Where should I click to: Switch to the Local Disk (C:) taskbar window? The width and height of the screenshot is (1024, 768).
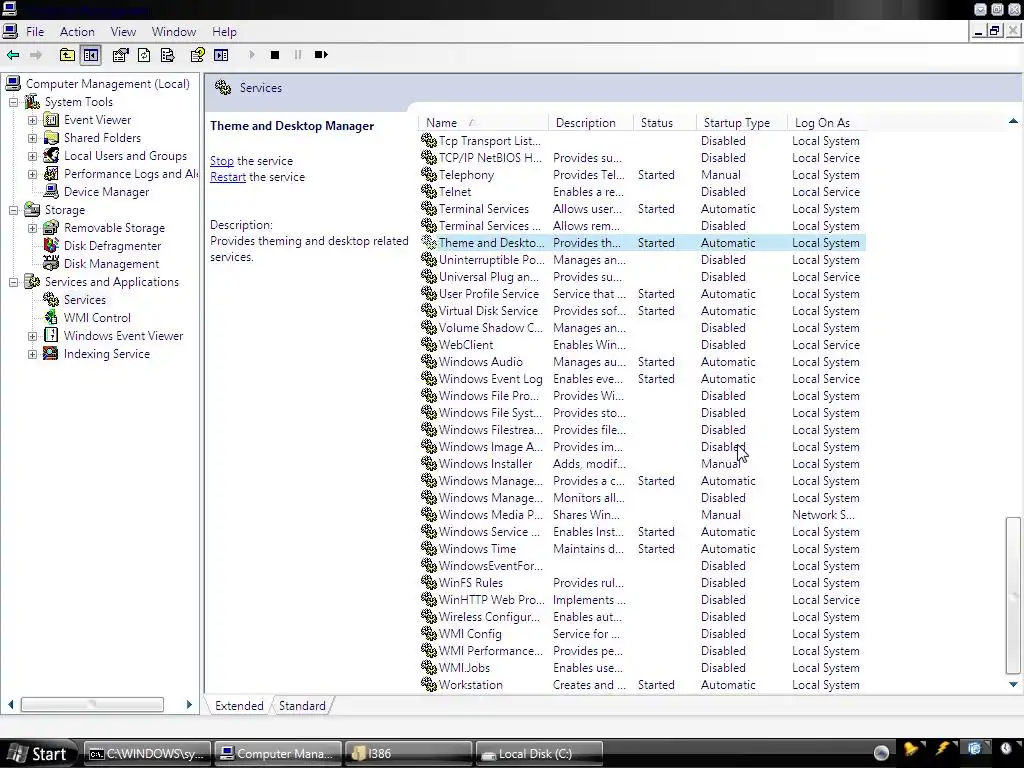click(539, 754)
